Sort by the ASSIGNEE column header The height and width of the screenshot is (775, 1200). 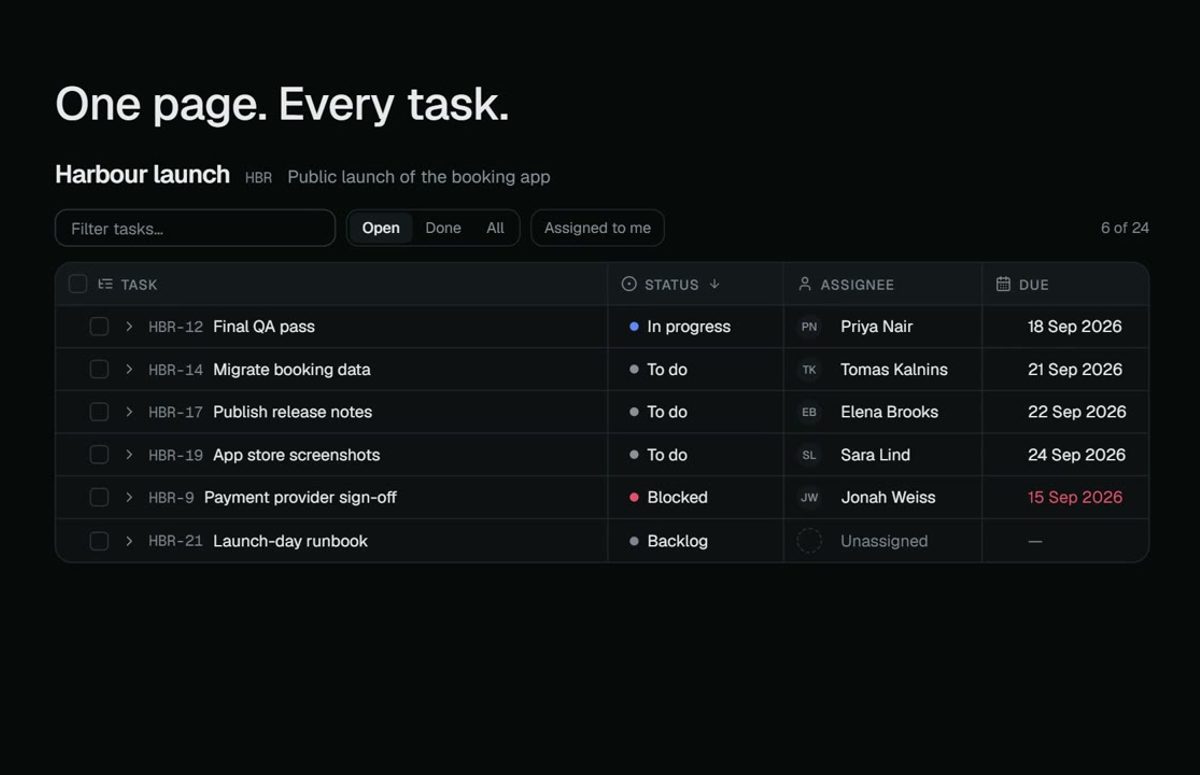(x=857, y=285)
